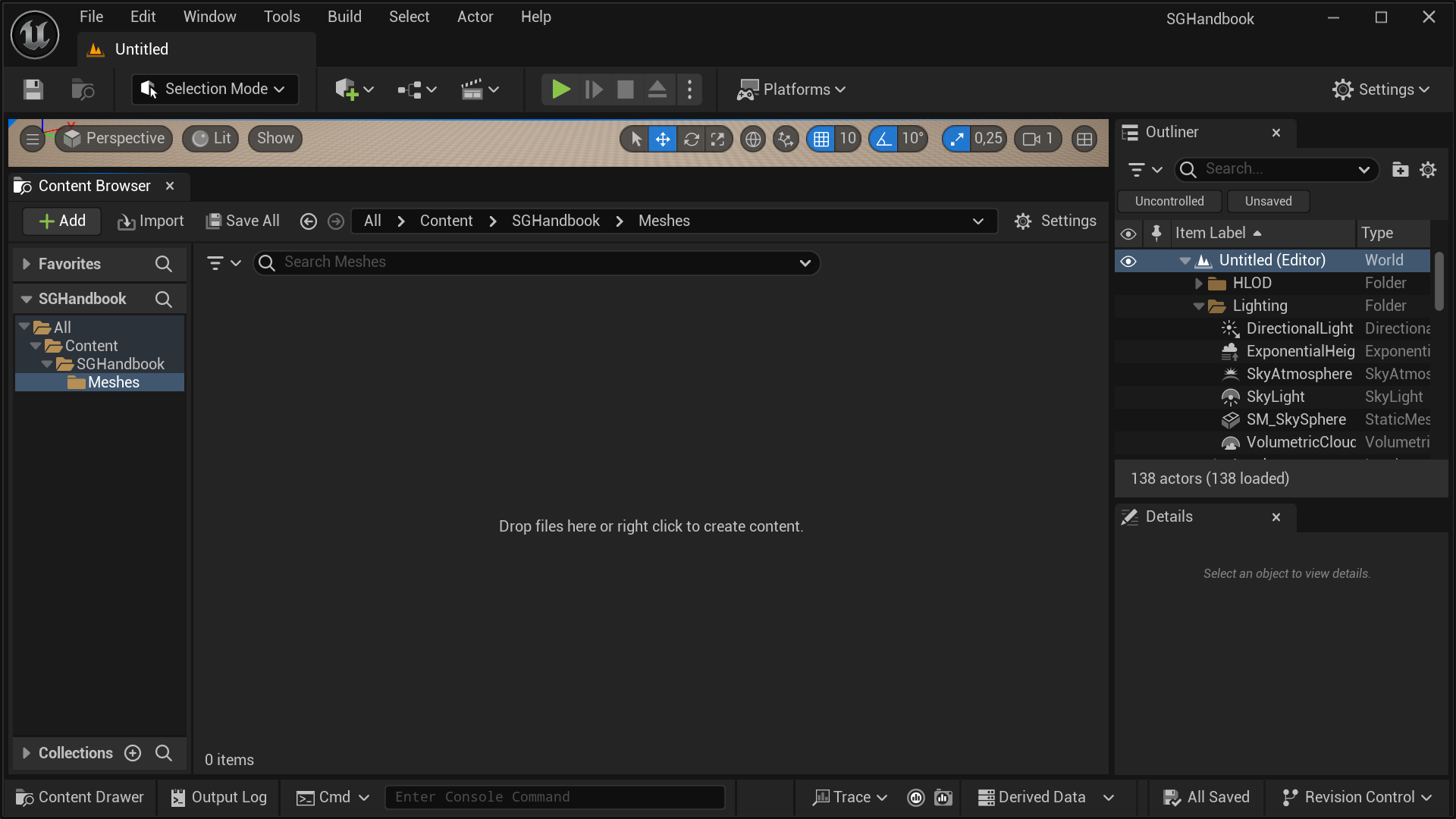Screen dimensions: 1456x819
Task: Click the Scale tool icon
Action: (718, 138)
